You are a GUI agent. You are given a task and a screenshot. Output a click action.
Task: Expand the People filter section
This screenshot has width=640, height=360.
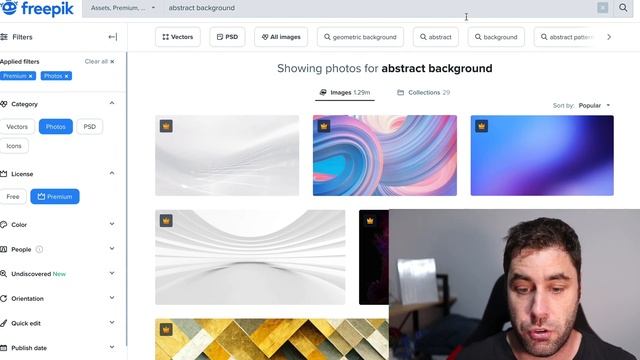pyautogui.click(x=112, y=249)
